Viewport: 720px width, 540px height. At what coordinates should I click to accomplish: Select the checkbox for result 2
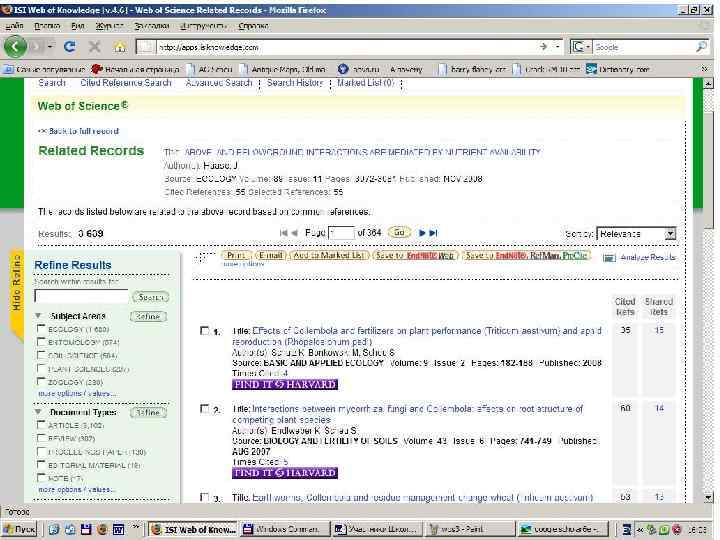click(x=204, y=409)
